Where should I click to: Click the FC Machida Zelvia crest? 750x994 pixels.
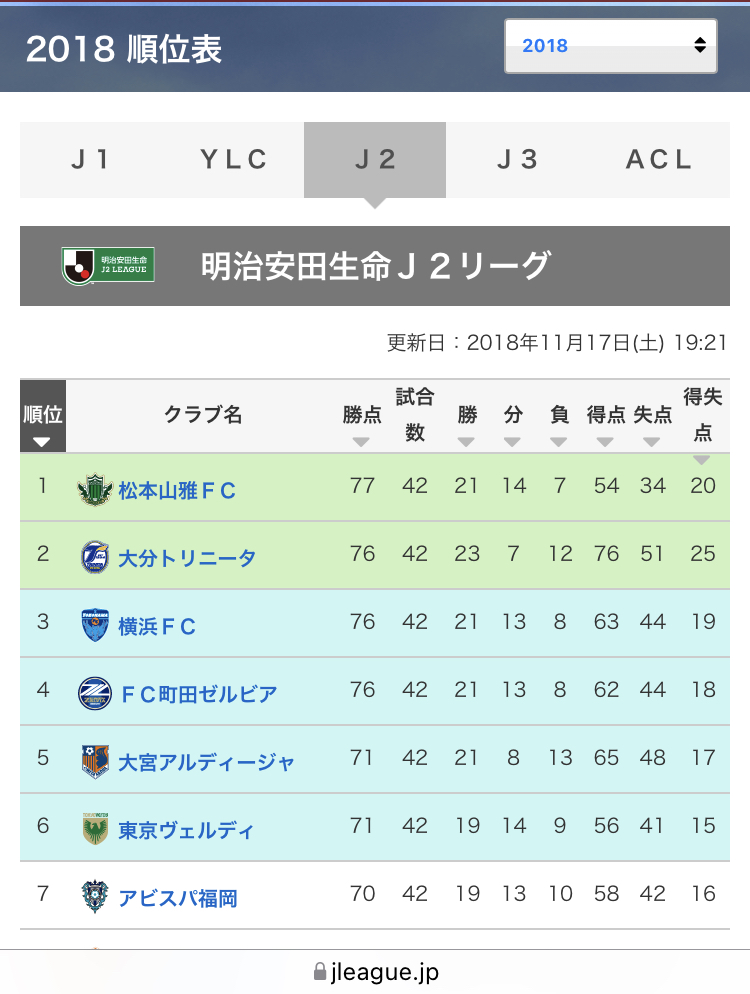point(94,694)
